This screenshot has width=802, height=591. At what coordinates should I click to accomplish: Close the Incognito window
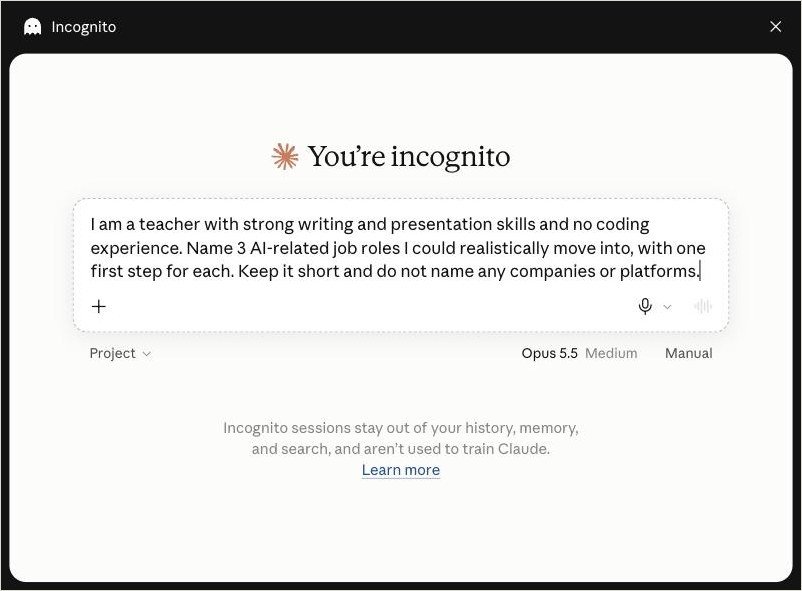(775, 27)
